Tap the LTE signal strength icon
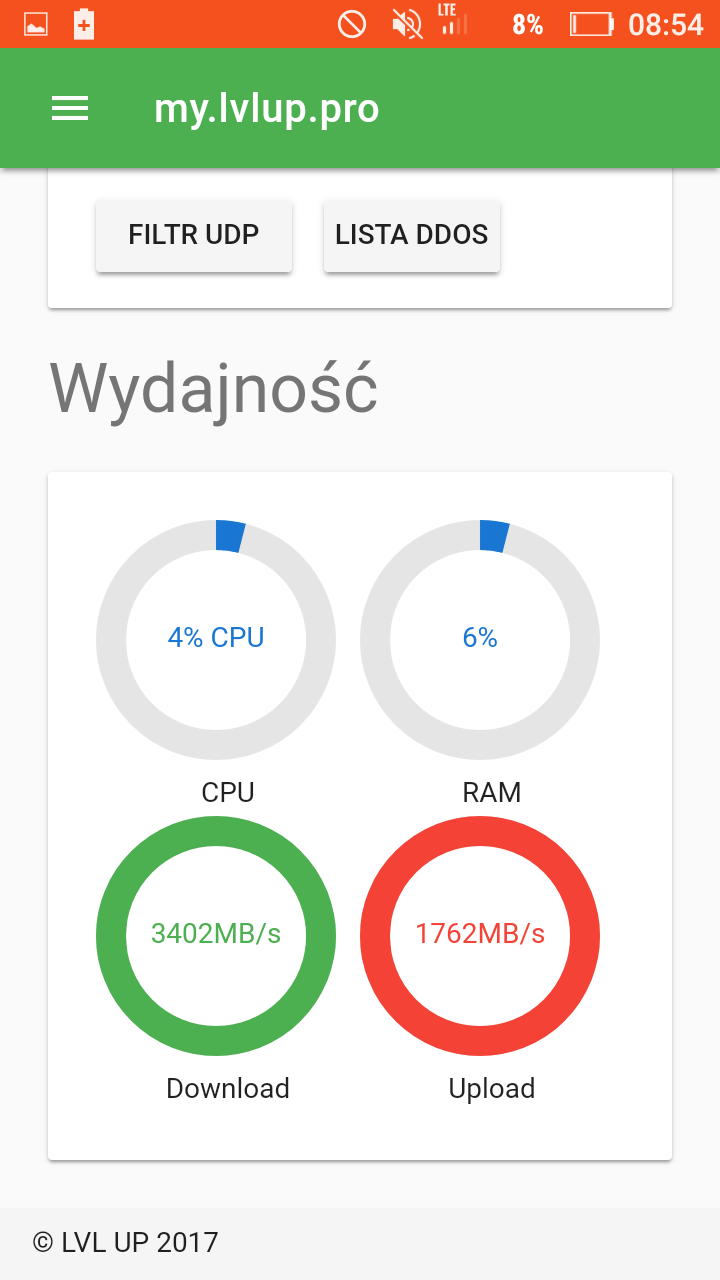The width and height of the screenshot is (720, 1280). [x=452, y=21]
